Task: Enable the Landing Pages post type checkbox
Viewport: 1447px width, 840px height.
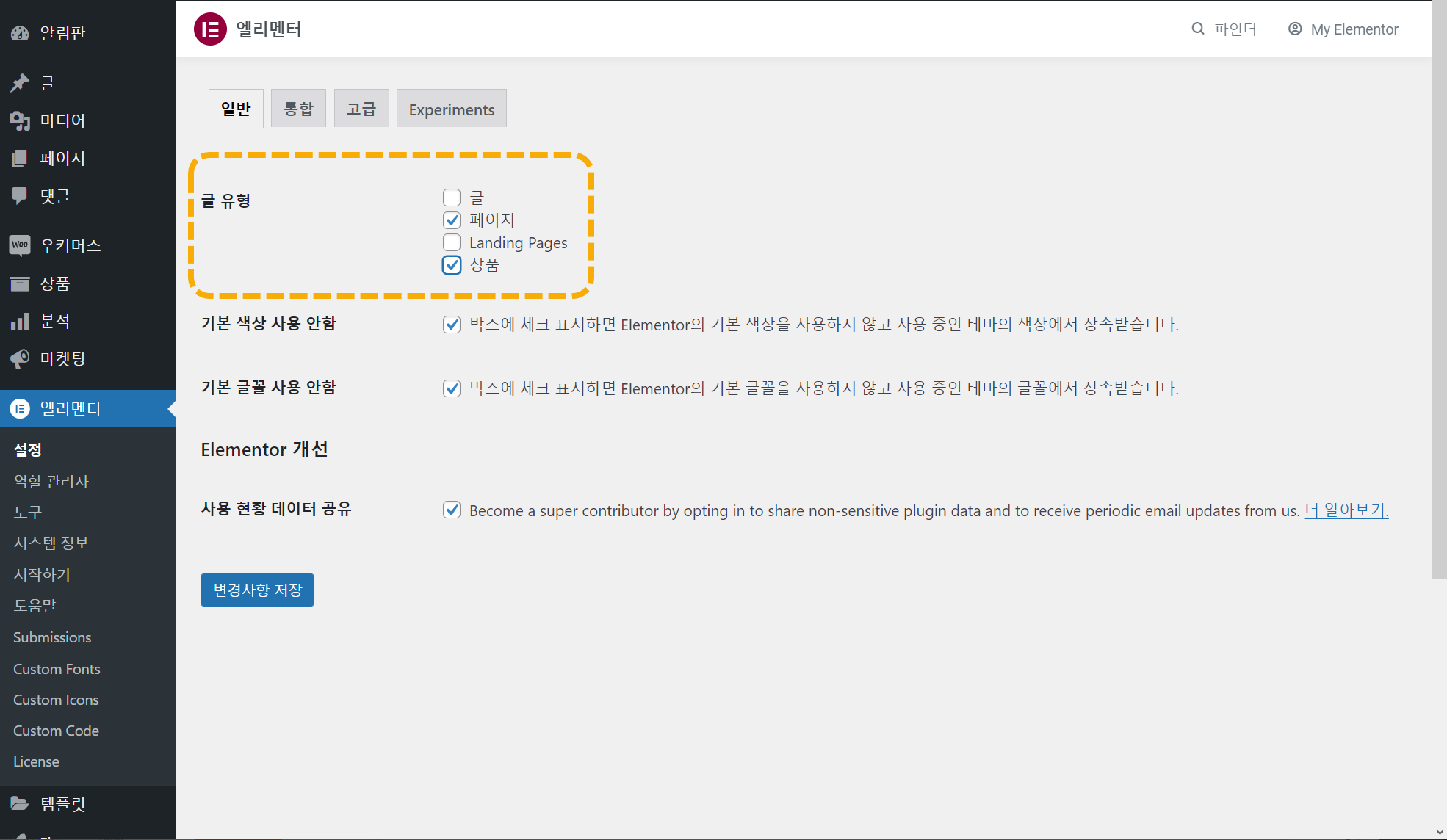Action: (x=451, y=242)
